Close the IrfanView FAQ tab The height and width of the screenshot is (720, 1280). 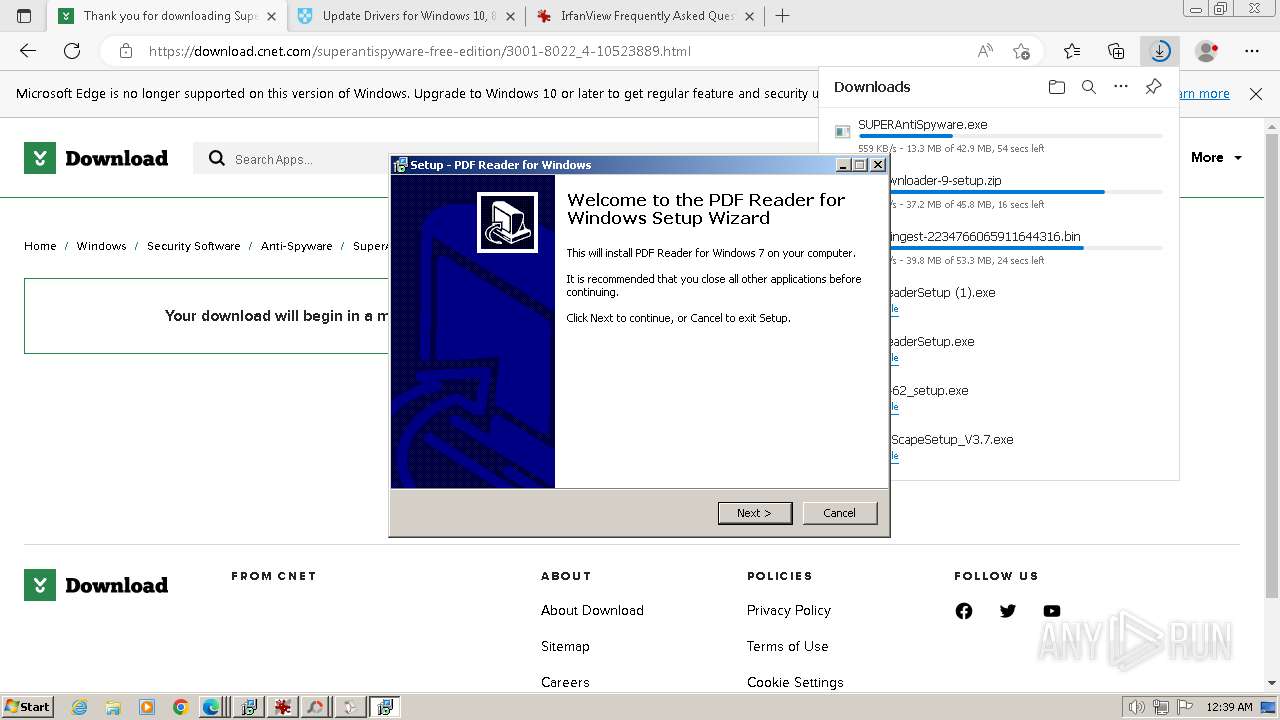(x=749, y=16)
